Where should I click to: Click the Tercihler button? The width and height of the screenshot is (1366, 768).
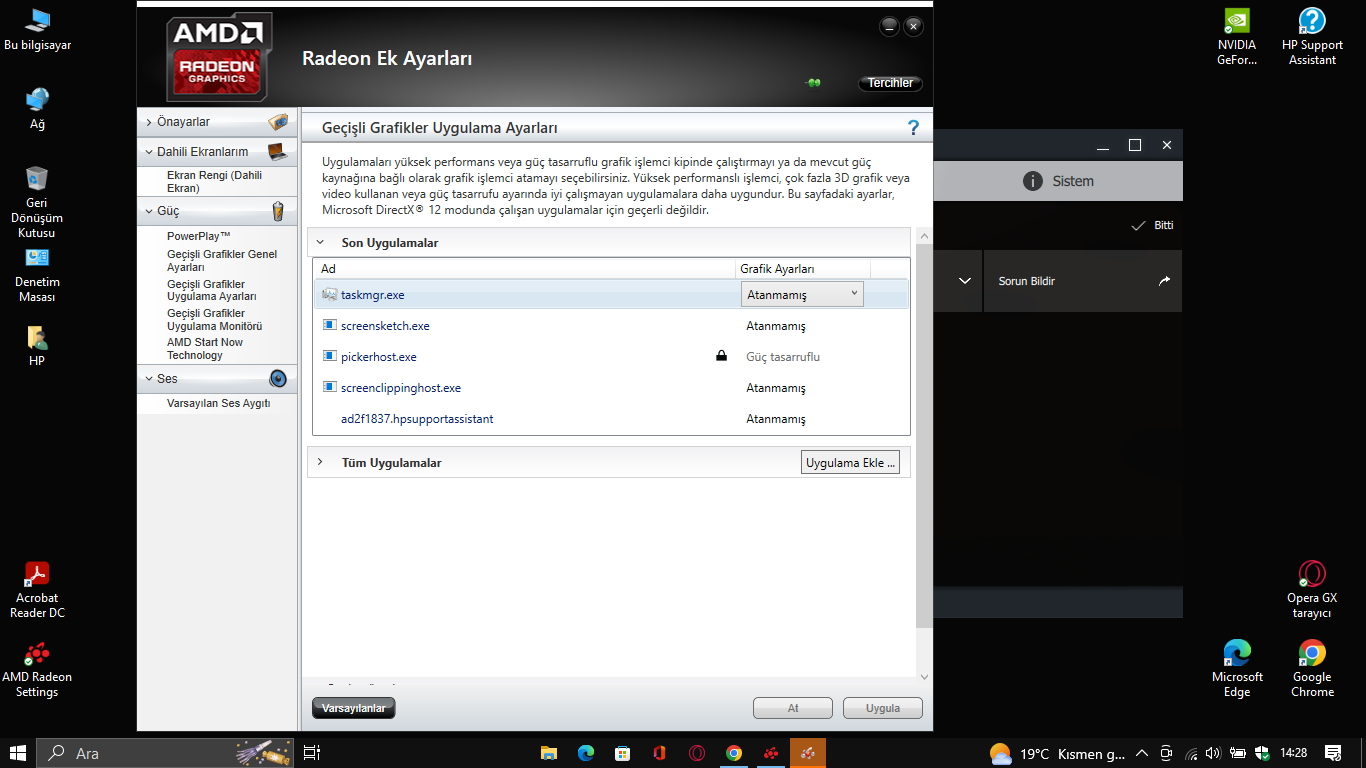coord(890,83)
